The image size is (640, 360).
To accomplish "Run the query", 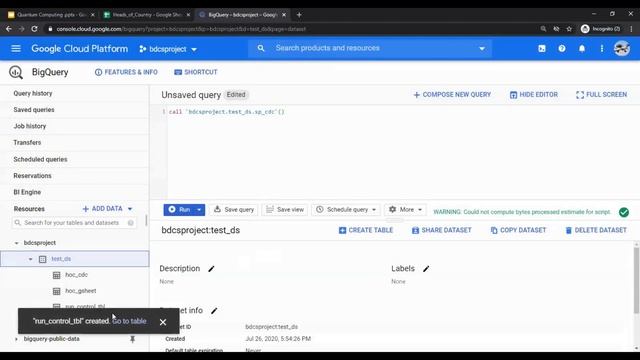I will [x=180, y=210].
